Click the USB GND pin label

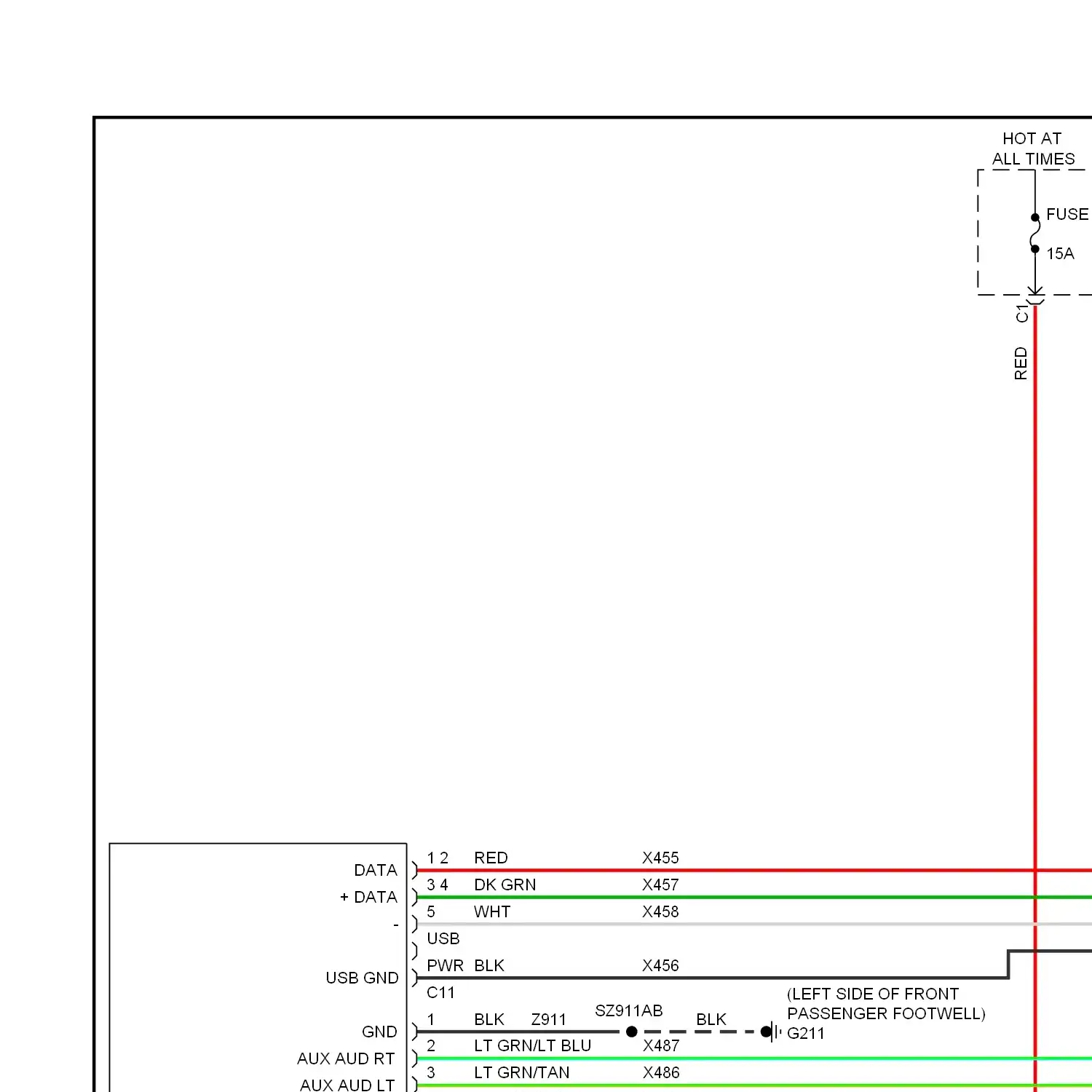362,978
